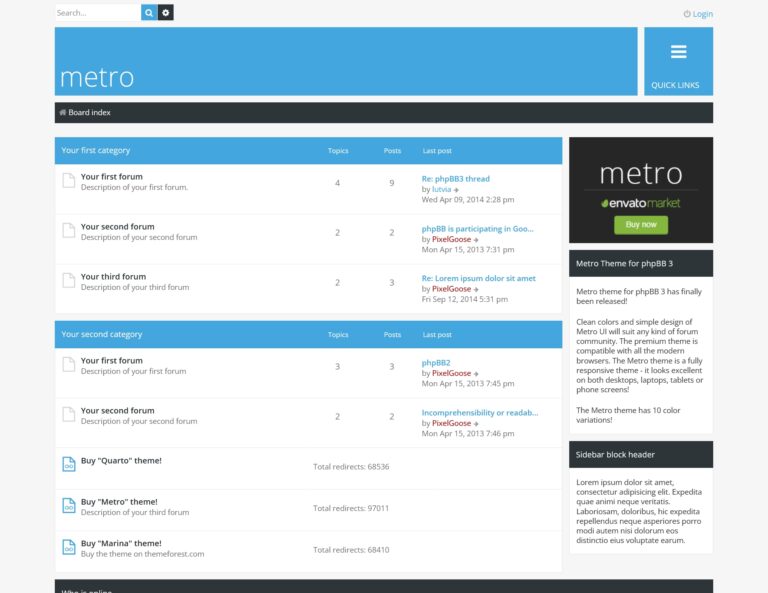
Task: Open Incomprehensibility or readab... topic
Action: (x=480, y=413)
